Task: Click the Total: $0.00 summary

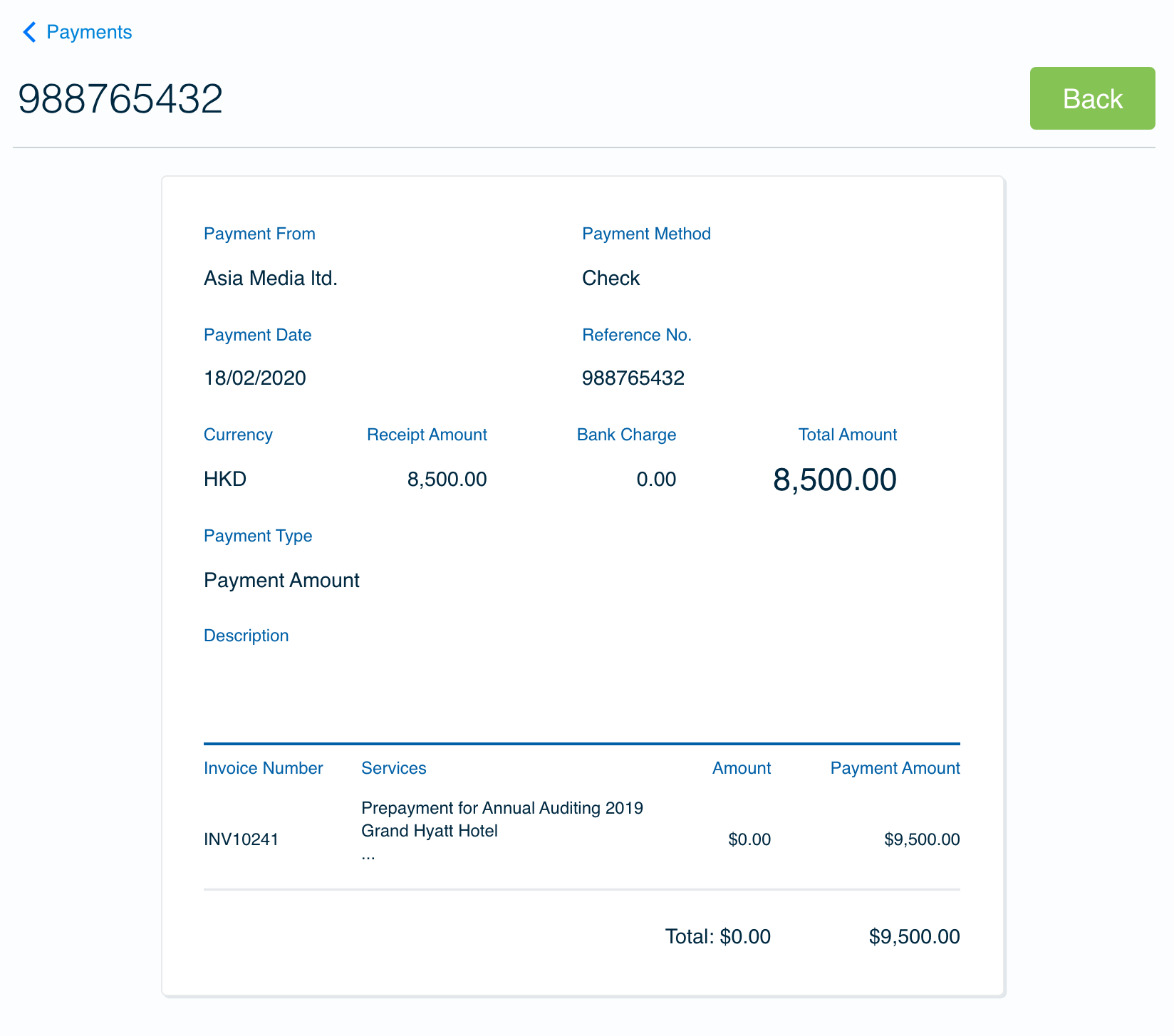Action: coord(718,936)
